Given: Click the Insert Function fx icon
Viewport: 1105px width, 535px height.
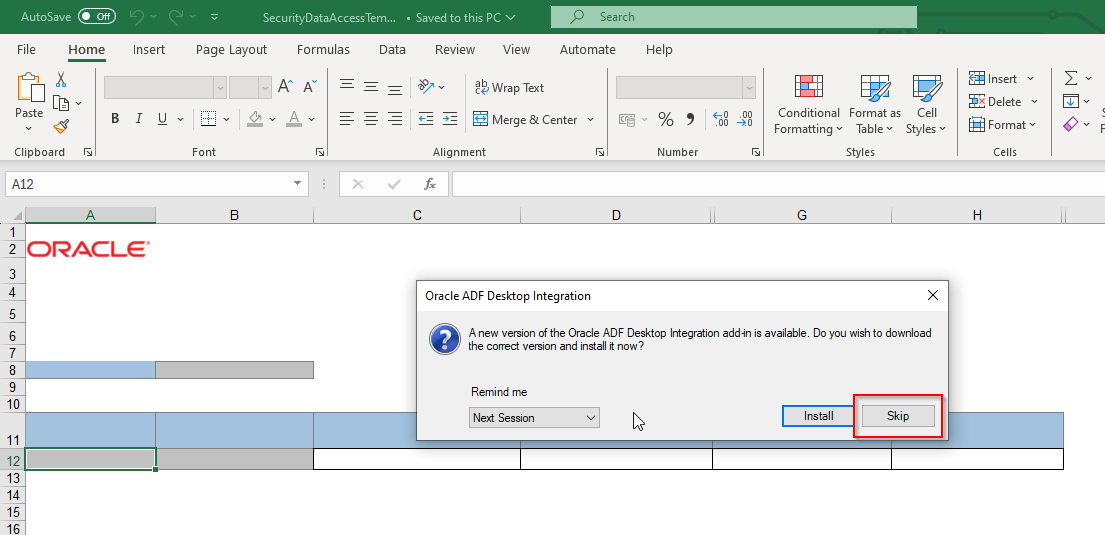Looking at the screenshot, I should 429,184.
